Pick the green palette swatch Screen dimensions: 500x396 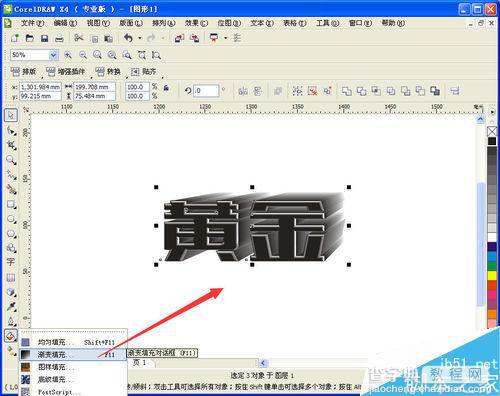pos(492,266)
